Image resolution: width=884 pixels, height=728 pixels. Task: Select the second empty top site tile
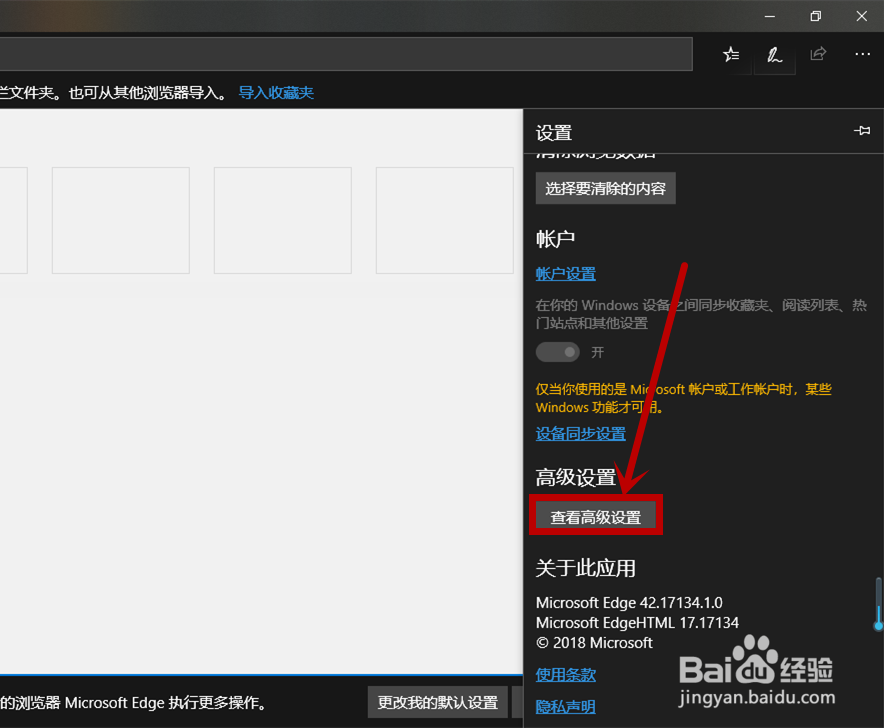[x=121, y=220]
